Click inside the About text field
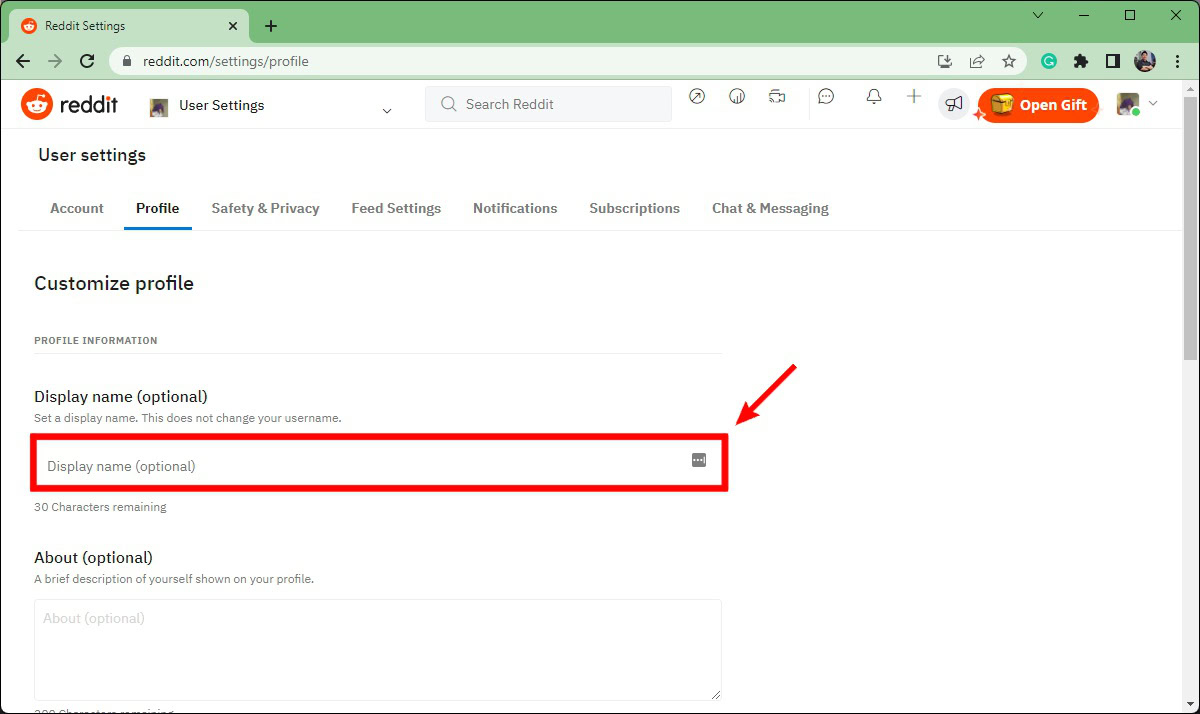 [378, 648]
